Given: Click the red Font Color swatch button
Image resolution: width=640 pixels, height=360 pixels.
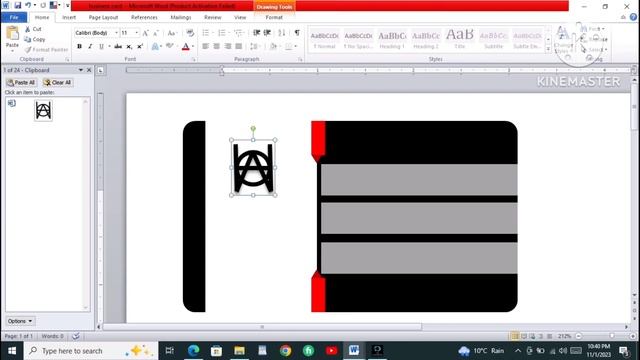Looking at the screenshot, I should click(186, 47).
